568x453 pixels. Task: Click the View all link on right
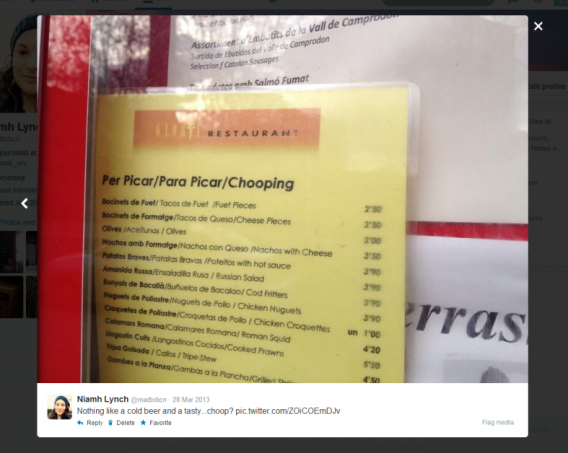point(540,122)
